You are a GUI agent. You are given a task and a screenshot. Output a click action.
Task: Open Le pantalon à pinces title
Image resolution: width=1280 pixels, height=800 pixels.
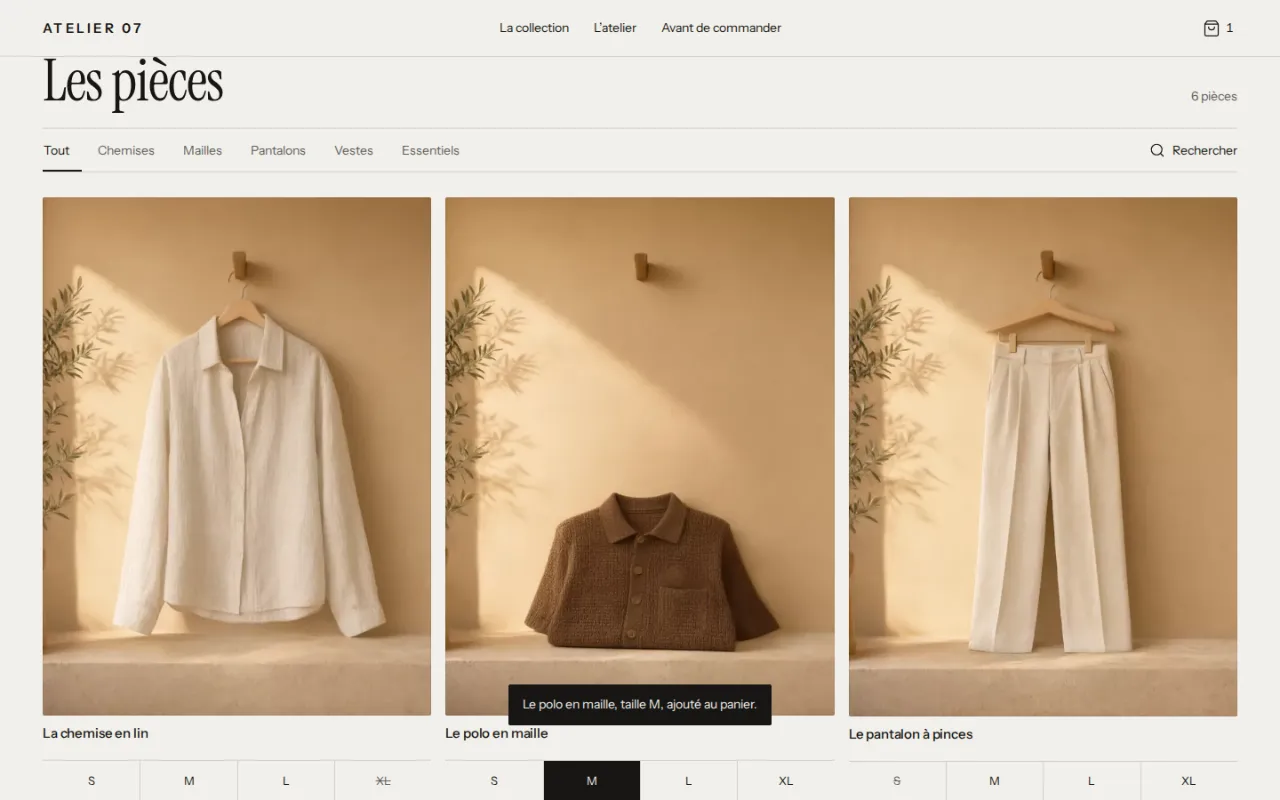[x=911, y=734]
